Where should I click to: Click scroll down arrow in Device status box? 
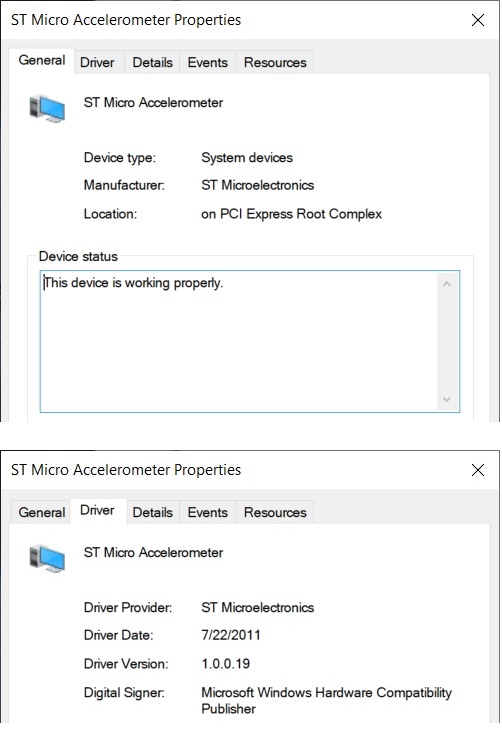(446, 399)
